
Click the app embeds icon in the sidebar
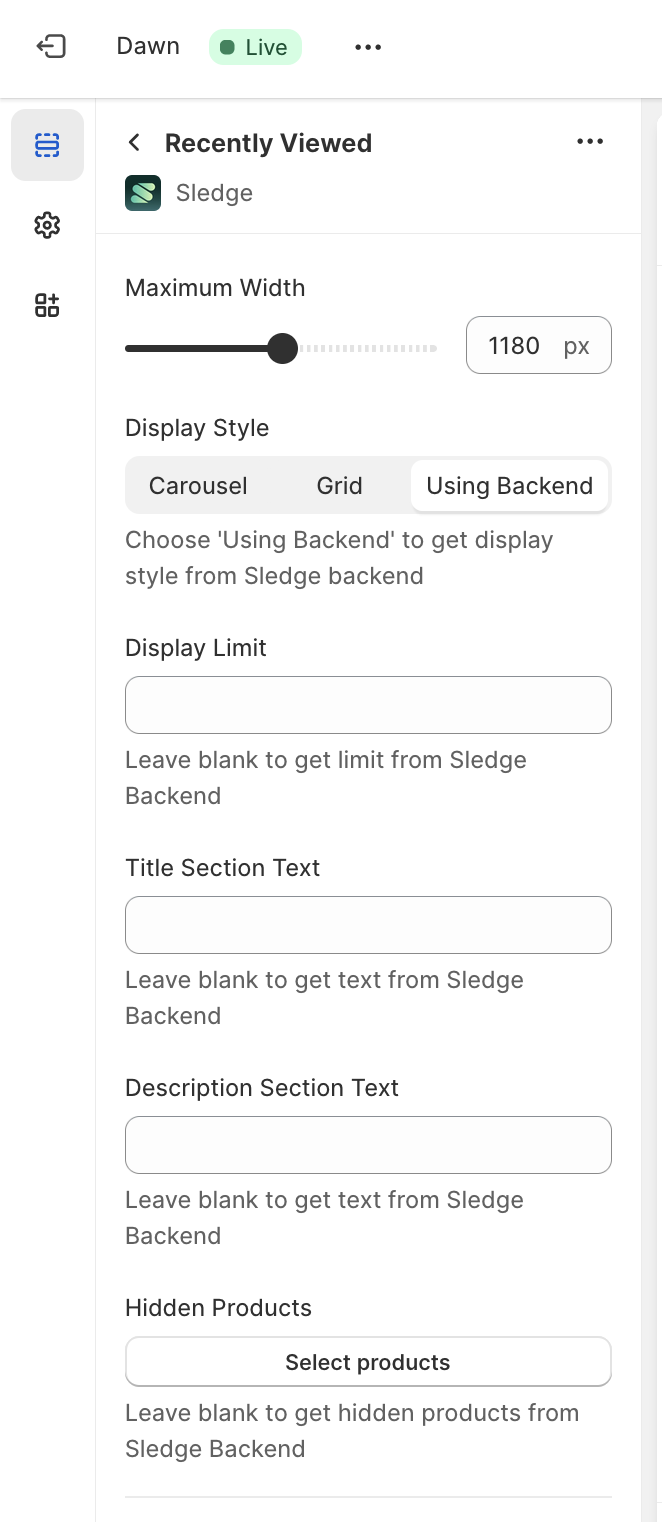coord(47,305)
